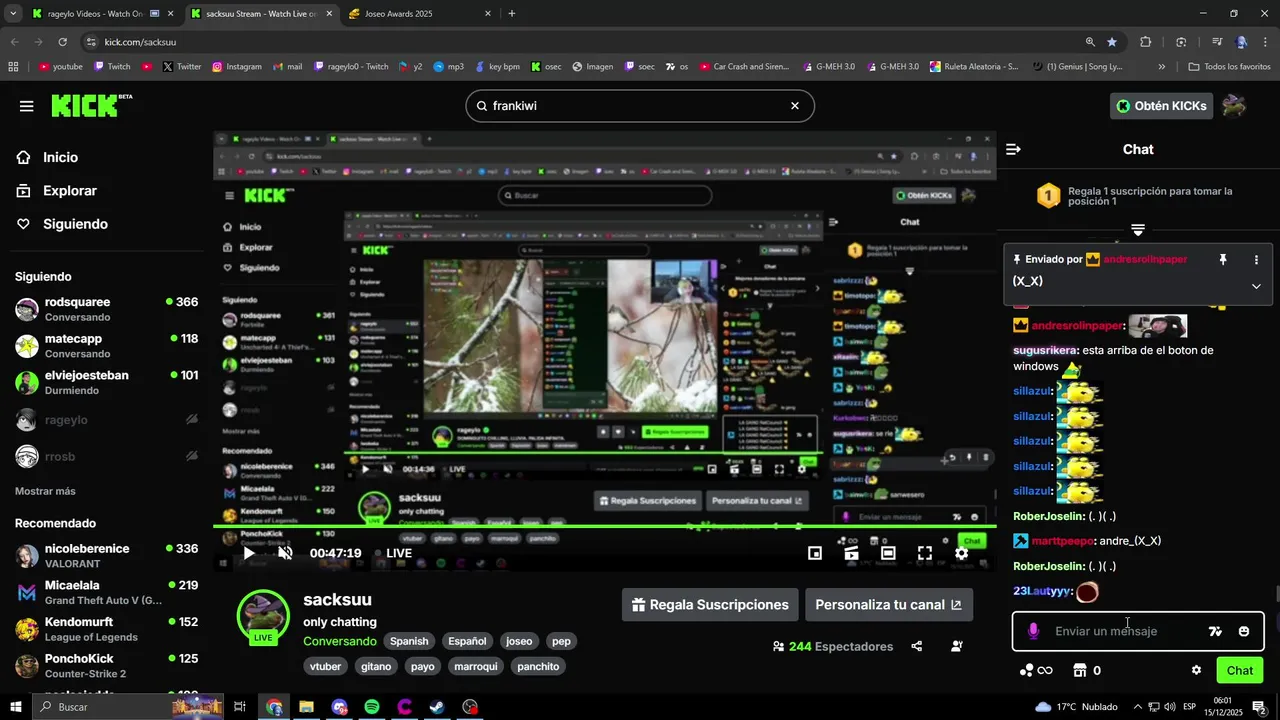Open Kendomurft League of Legends stream

(105, 629)
